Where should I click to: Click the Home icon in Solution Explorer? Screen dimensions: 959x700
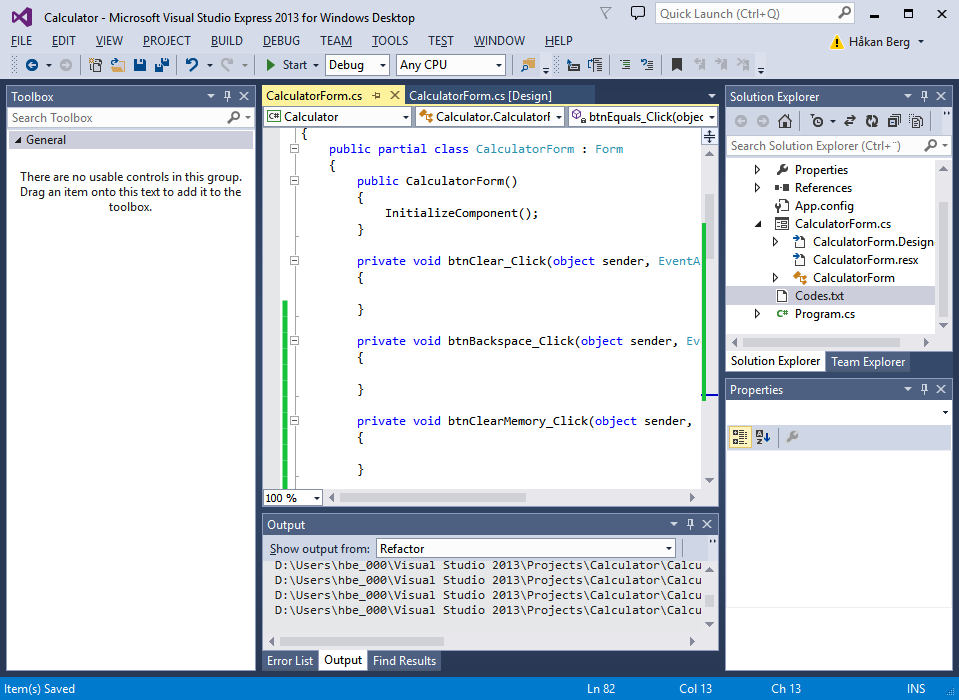pos(785,121)
